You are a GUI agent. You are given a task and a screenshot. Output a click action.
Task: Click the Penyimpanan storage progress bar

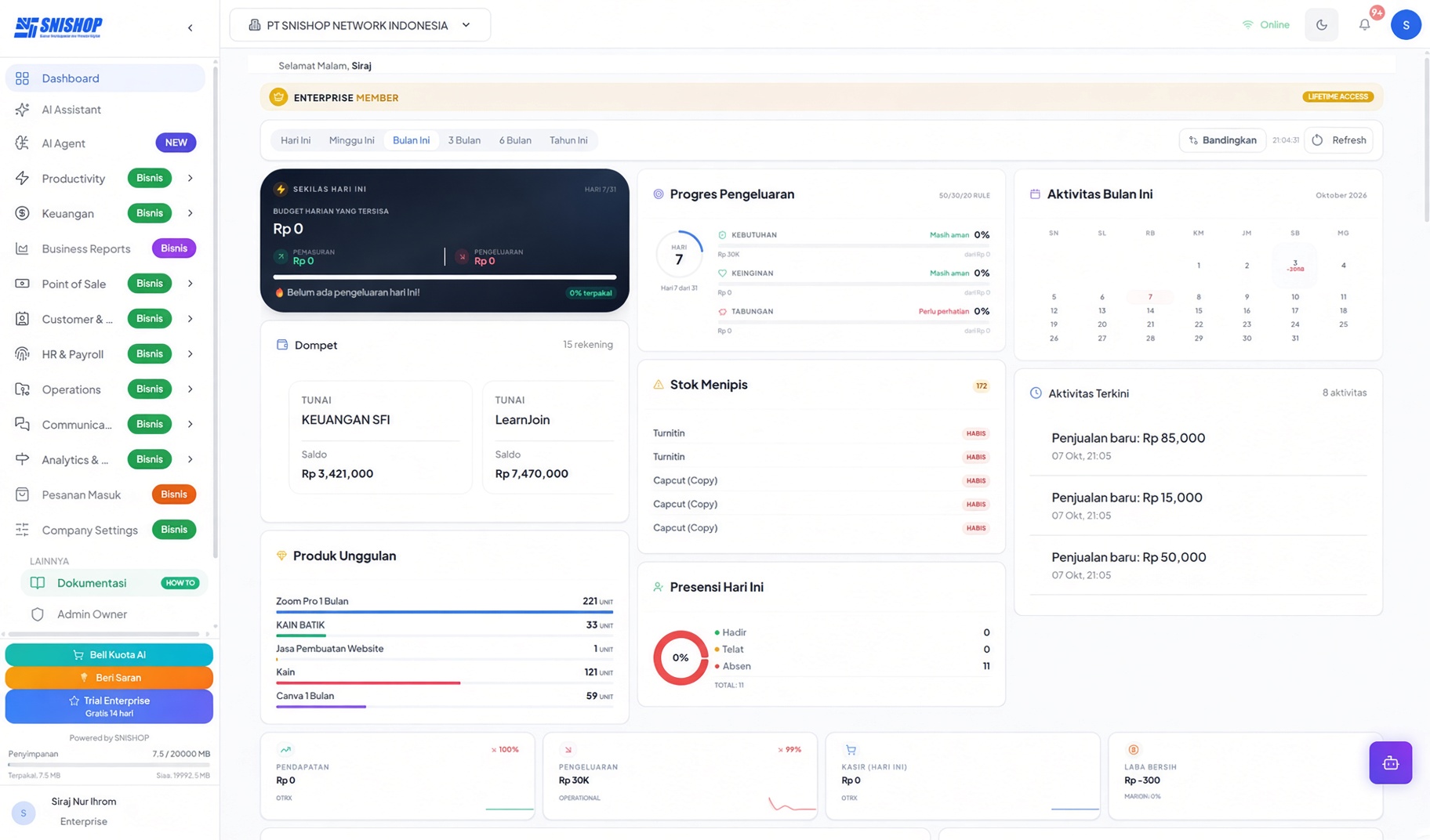[109, 765]
